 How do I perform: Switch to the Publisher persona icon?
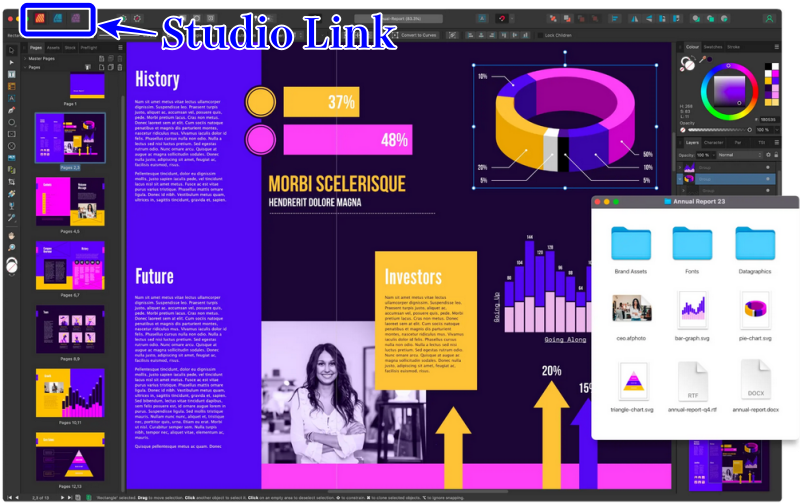coord(40,19)
